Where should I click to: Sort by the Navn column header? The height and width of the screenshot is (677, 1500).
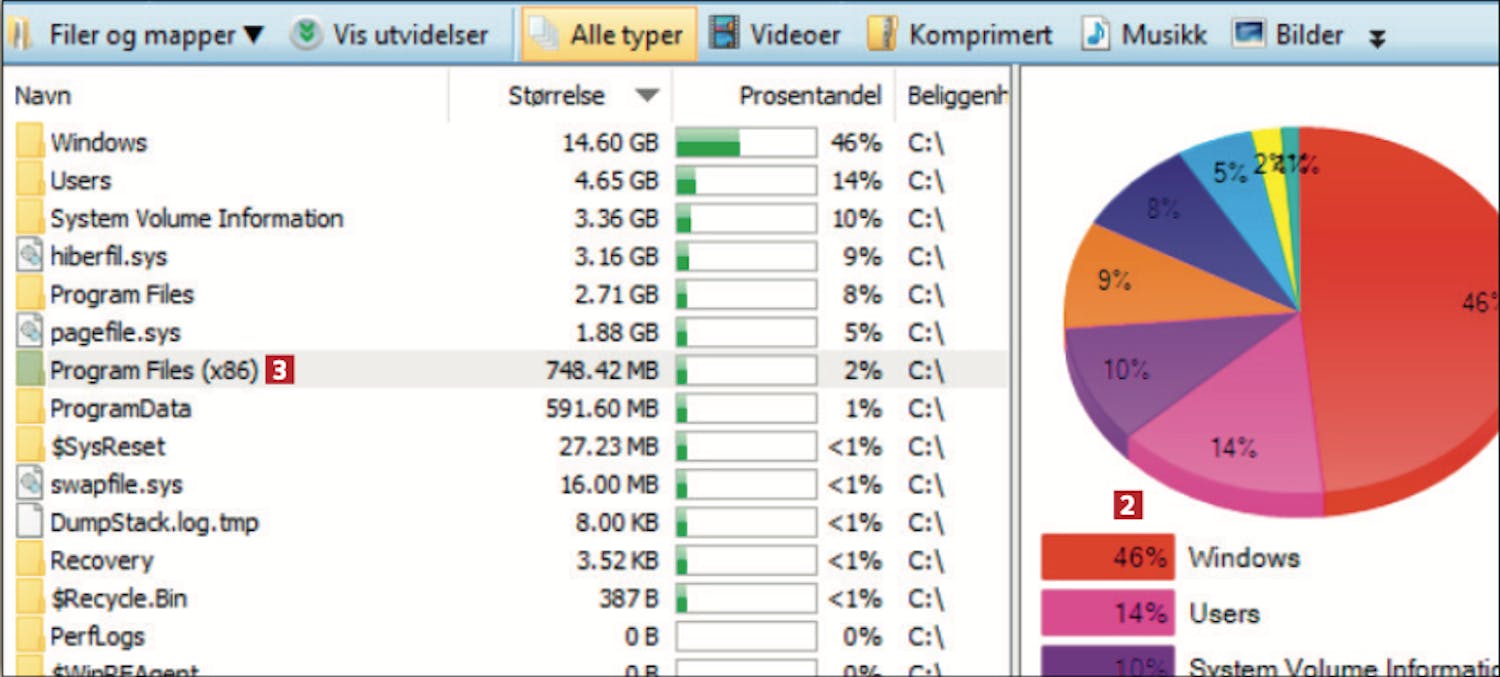[x=43, y=96]
